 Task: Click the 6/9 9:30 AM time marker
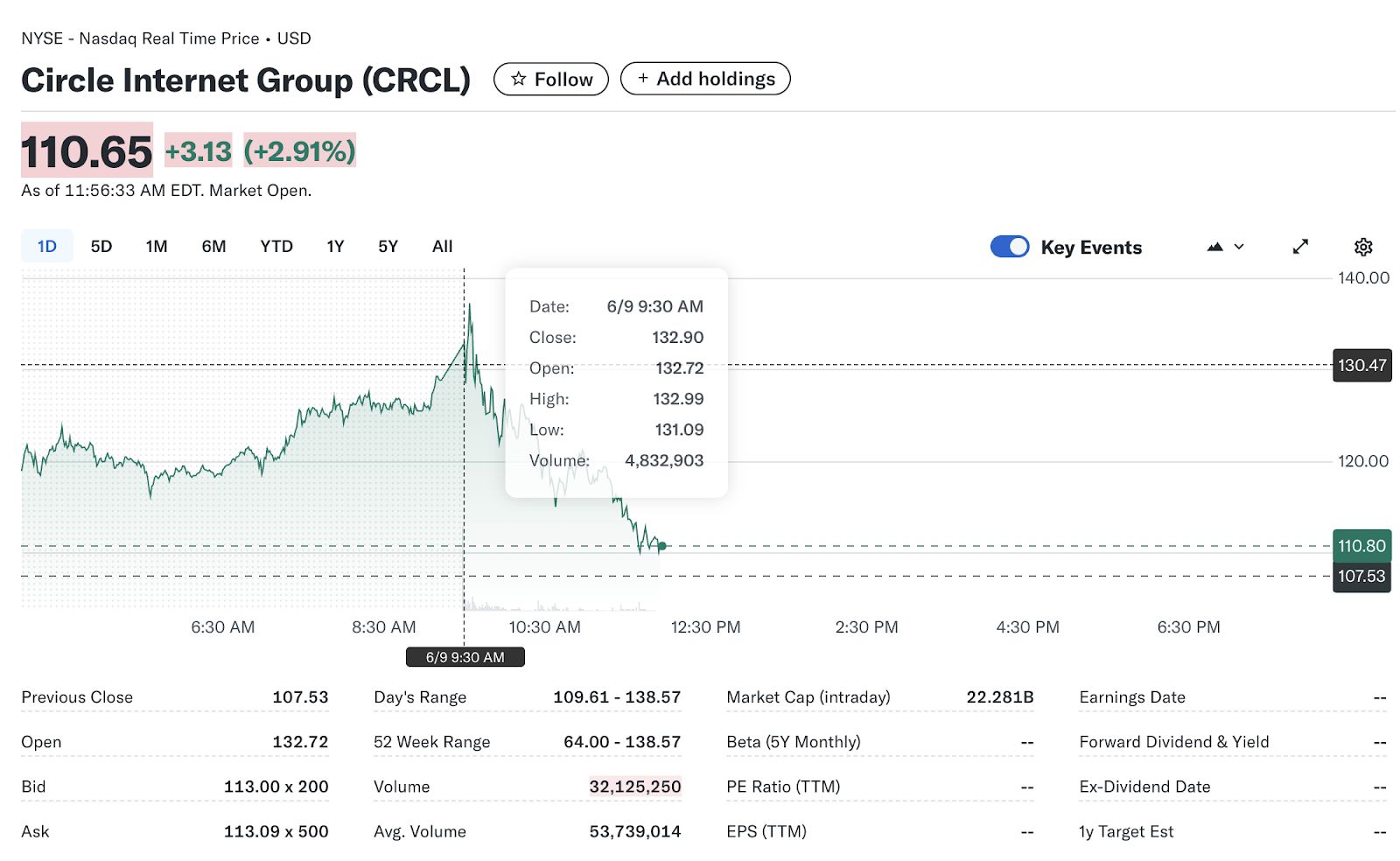pyautogui.click(x=465, y=657)
